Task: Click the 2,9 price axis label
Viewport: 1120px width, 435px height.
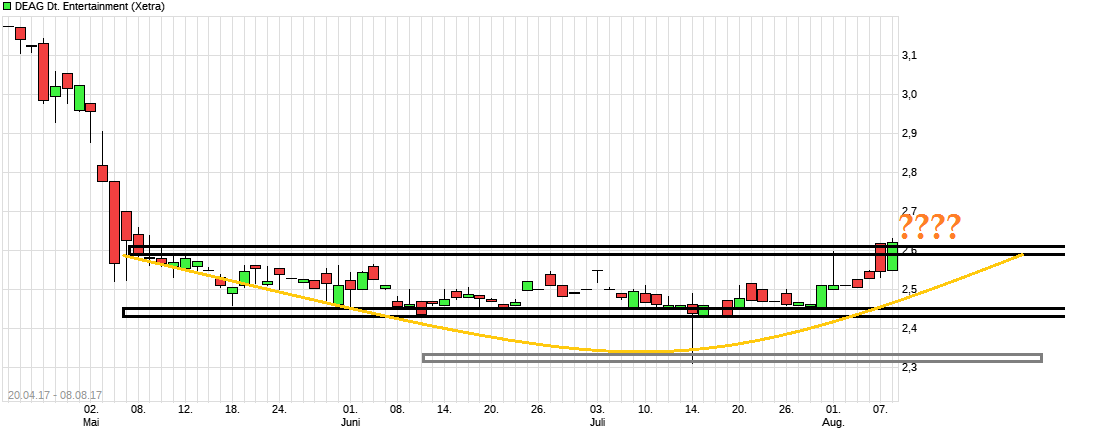Action: pos(910,134)
